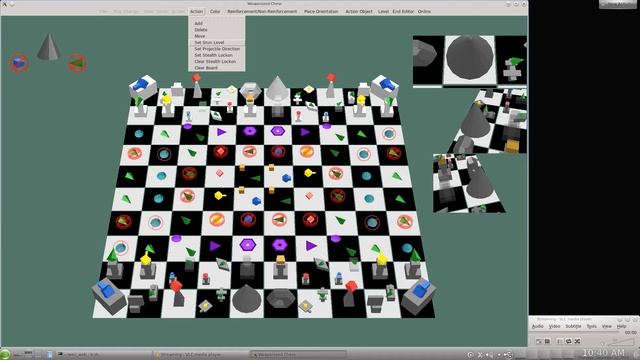This screenshot has height=360, width=640.
Task: Open the Action menu
Action: 196,11
